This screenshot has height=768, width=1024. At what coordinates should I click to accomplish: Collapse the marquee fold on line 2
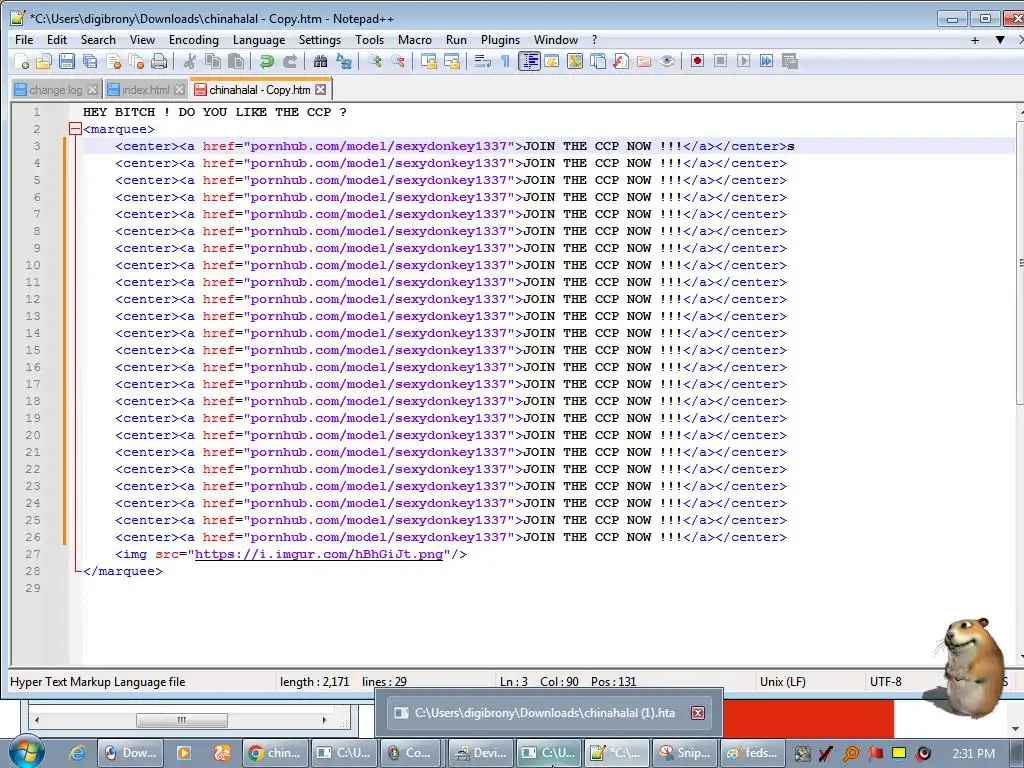[x=75, y=129]
